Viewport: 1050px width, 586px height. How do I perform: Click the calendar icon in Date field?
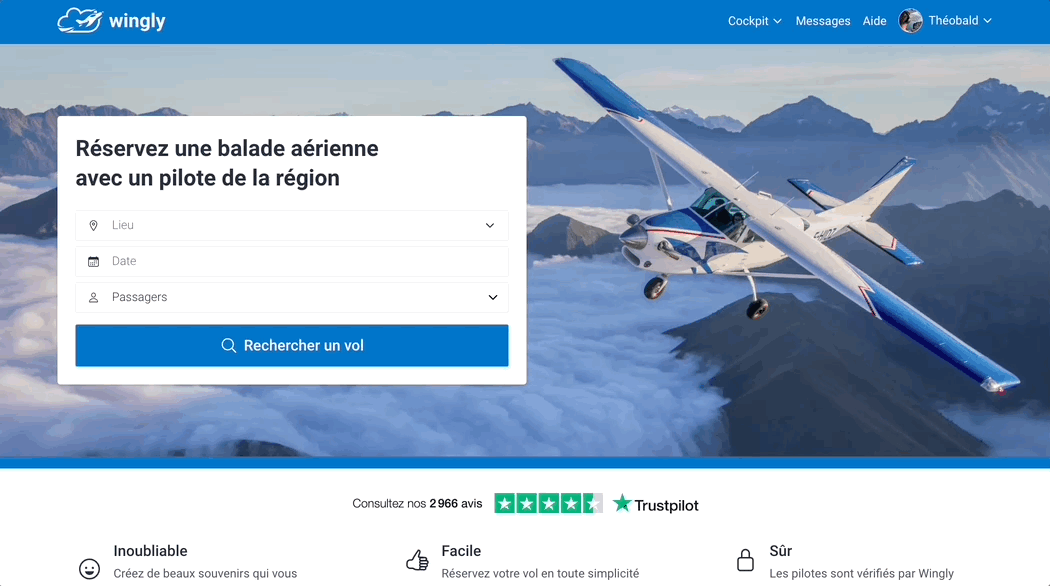[94, 262]
